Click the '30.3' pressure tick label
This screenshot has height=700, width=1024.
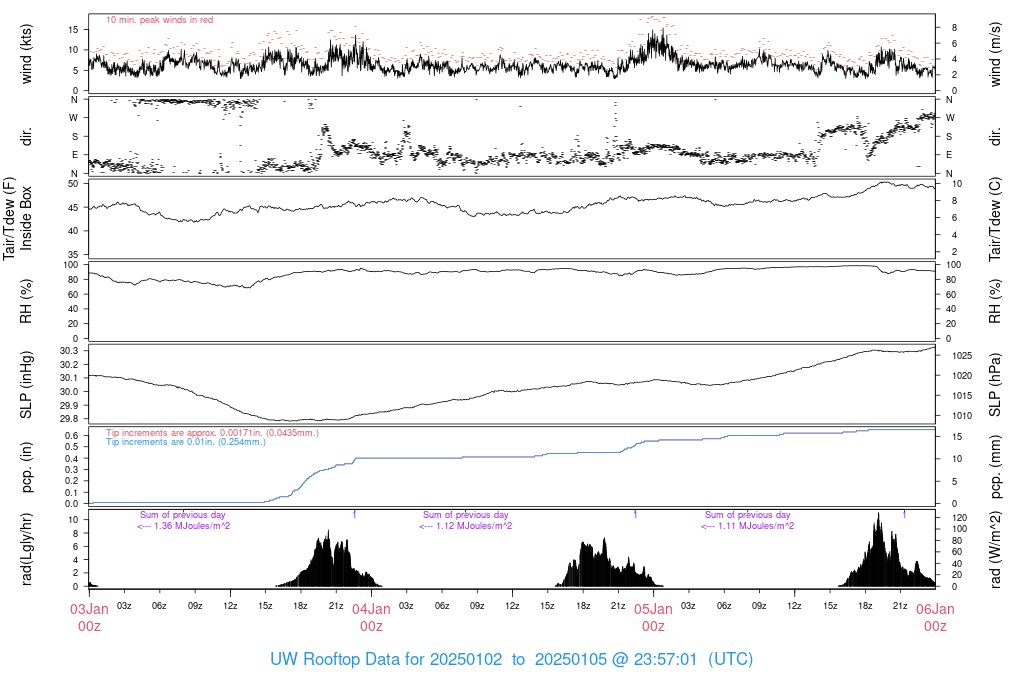[69, 351]
